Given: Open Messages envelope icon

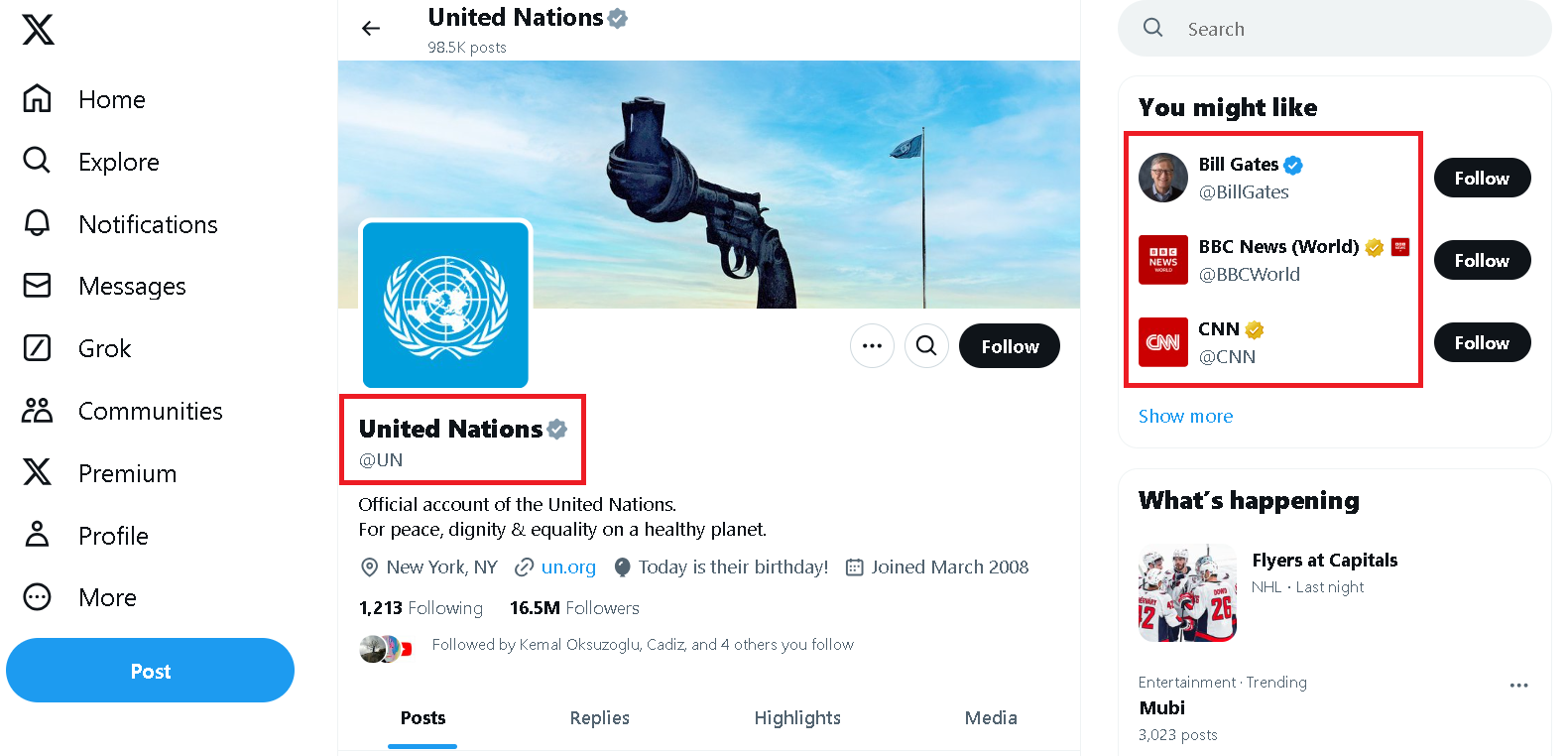Looking at the screenshot, I should pos(37,286).
